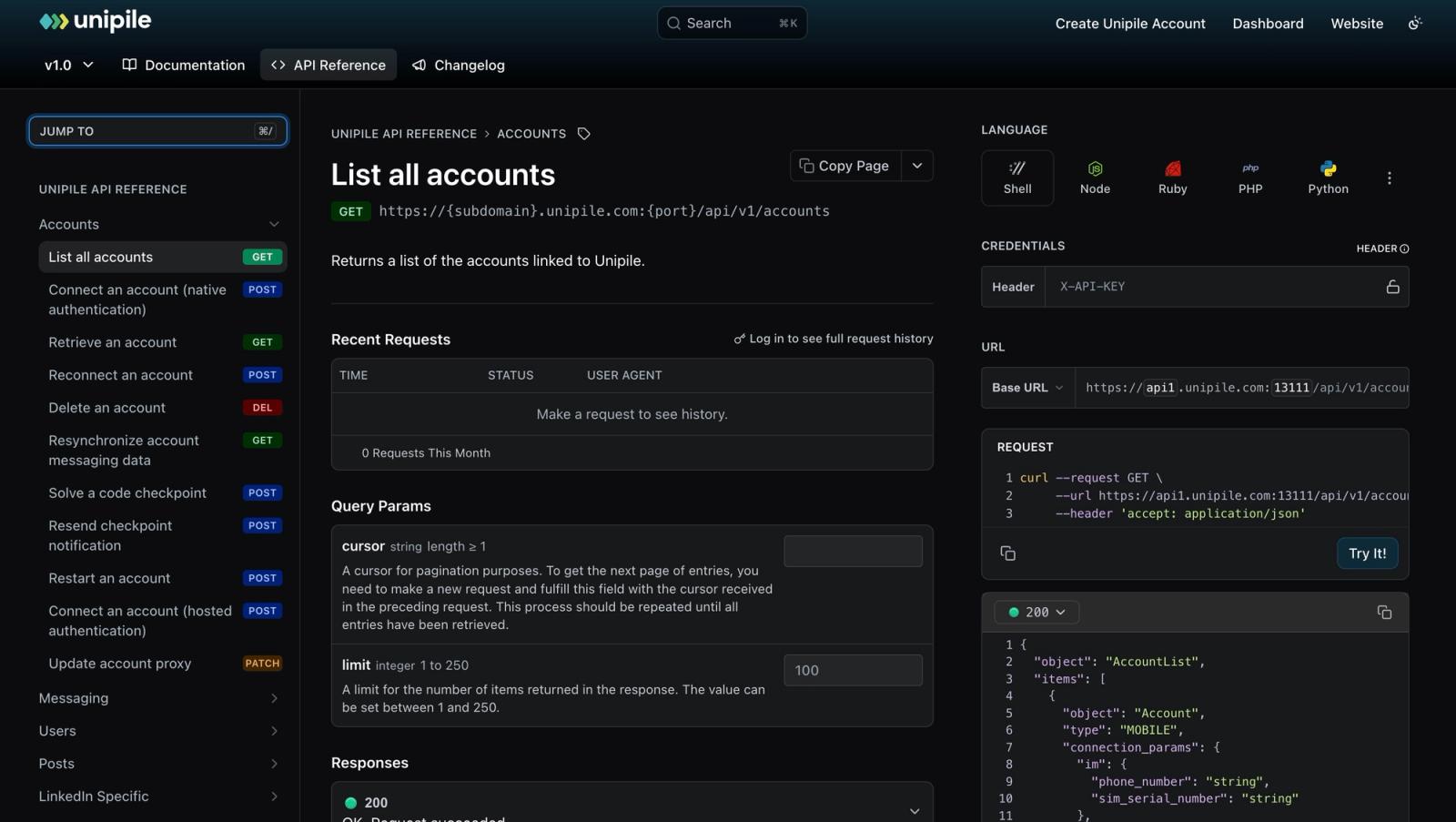Image resolution: width=1456 pixels, height=822 pixels.
Task: Open Solve a code checkpoint
Action: point(163,492)
